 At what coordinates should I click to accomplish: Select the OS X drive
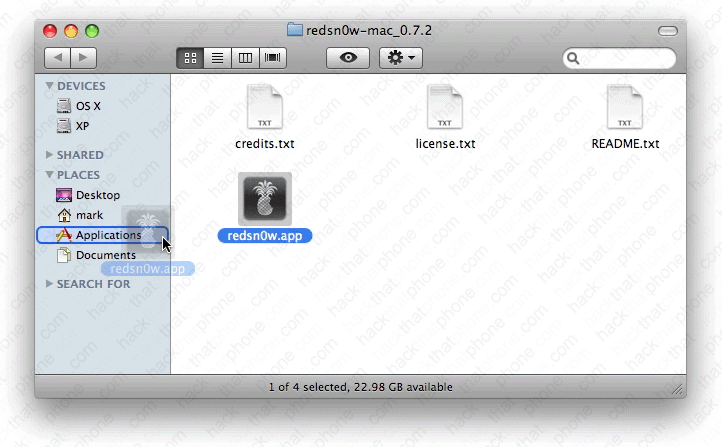click(x=88, y=106)
